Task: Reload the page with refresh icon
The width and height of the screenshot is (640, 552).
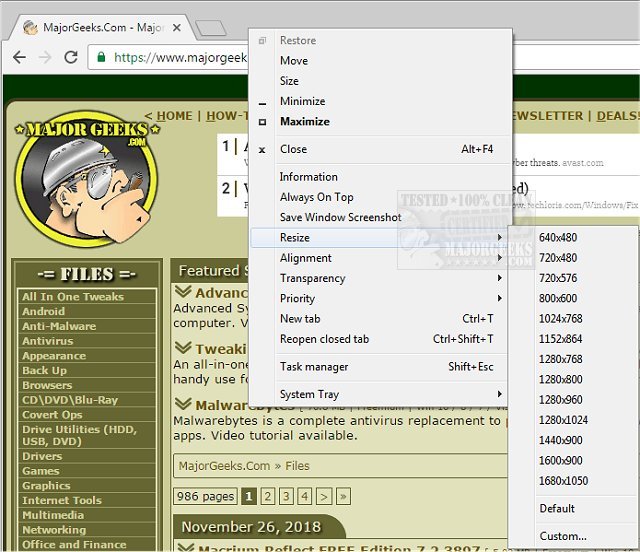Action: tap(73, 58)
